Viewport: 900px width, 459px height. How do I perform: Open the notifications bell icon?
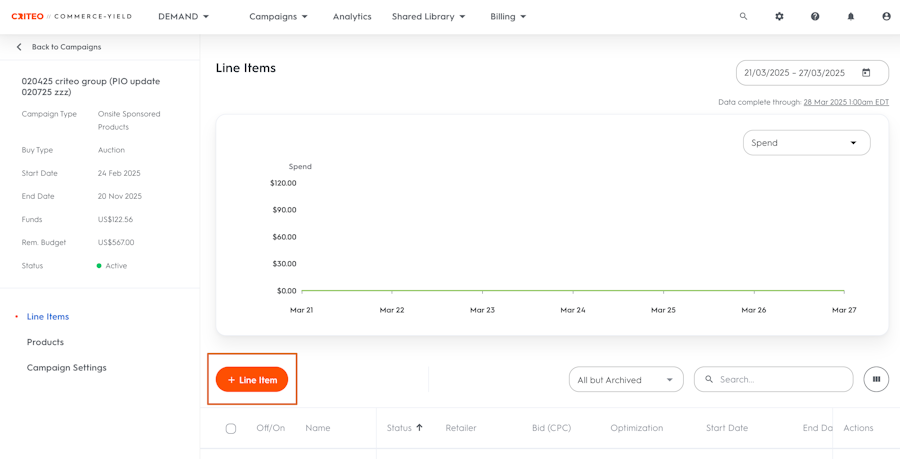coord(851,17)
